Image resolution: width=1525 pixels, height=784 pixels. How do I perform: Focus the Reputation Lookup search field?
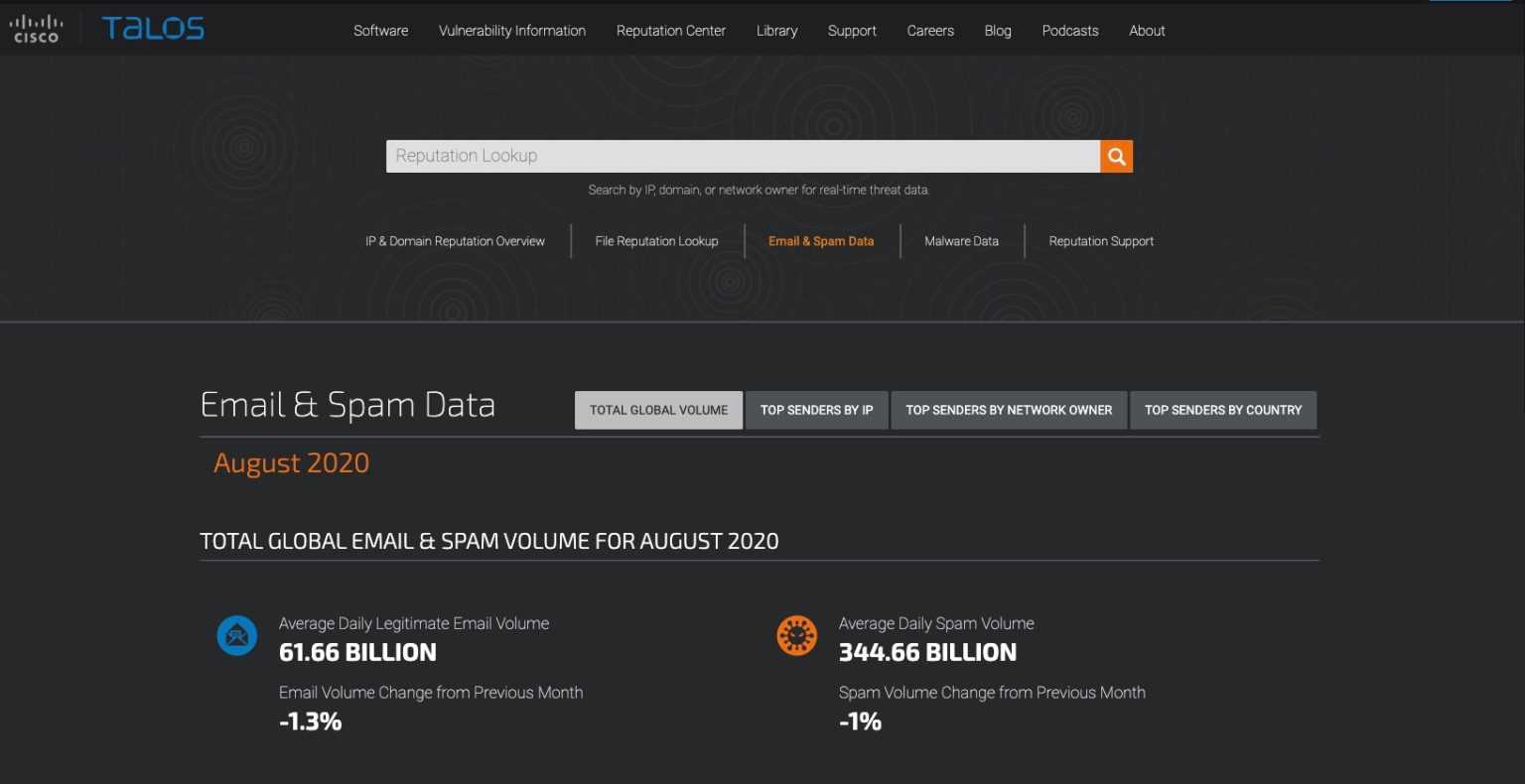coord(743,156)
